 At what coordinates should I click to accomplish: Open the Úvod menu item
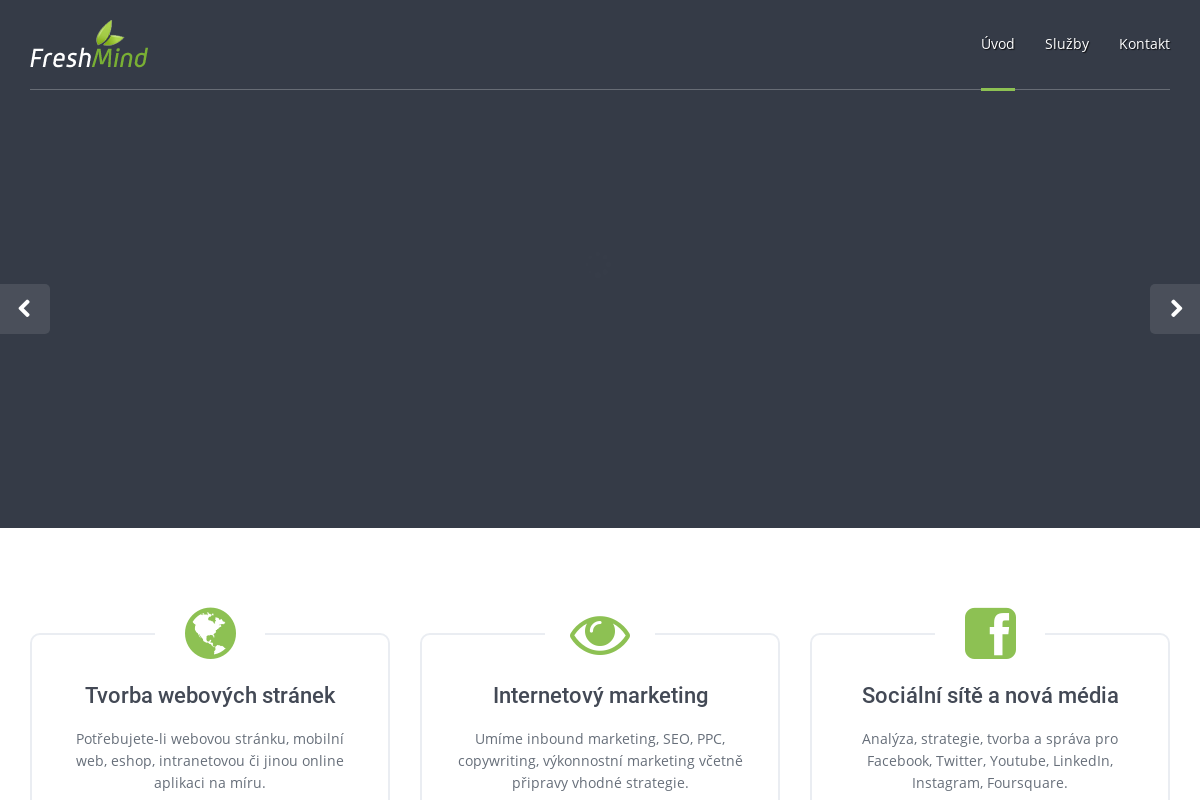[997, 44]
